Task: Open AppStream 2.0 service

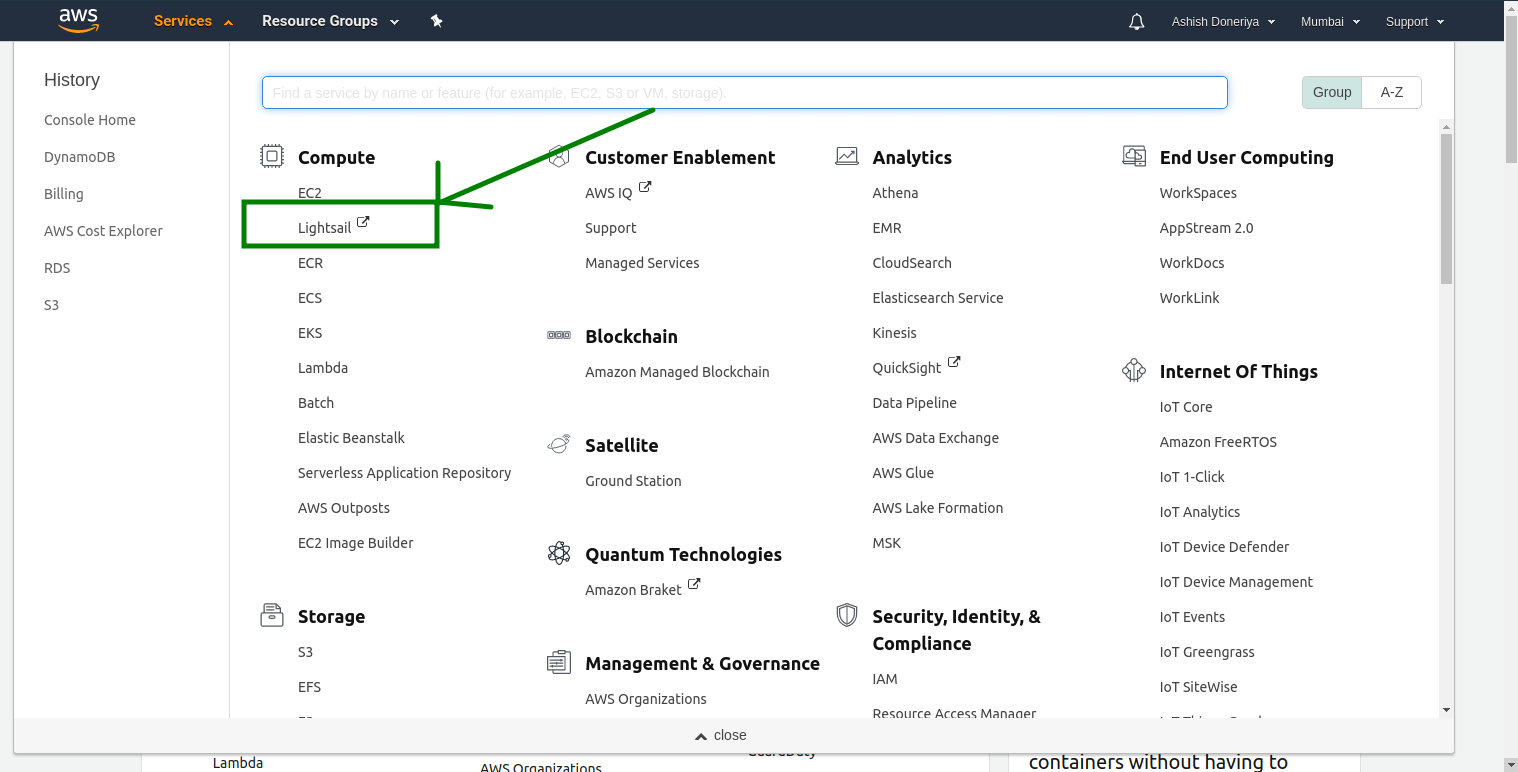Action: (1206, 228)
